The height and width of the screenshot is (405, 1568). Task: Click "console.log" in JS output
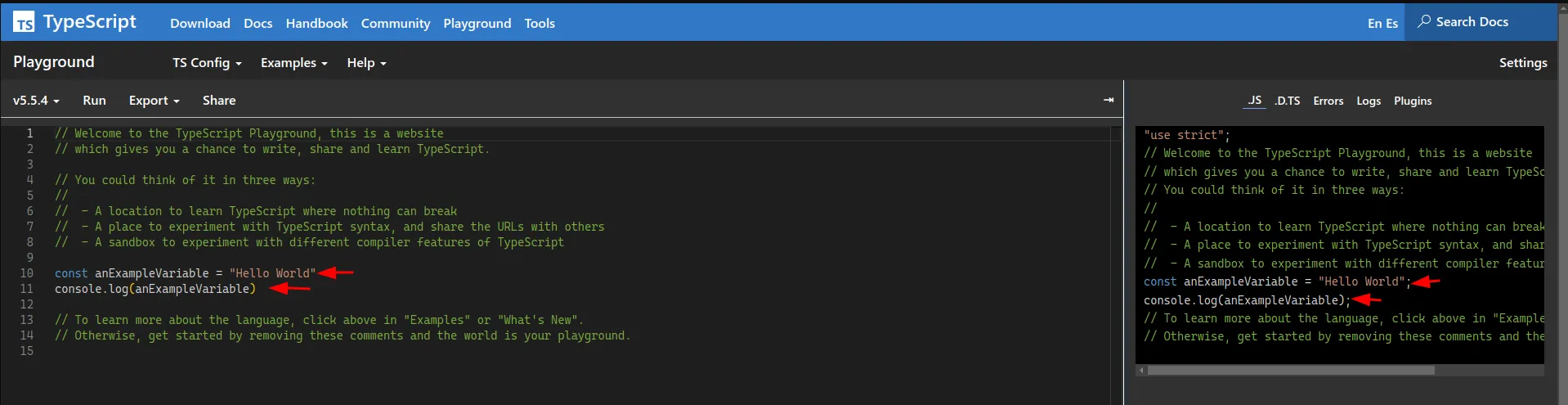pos(1180,300)
